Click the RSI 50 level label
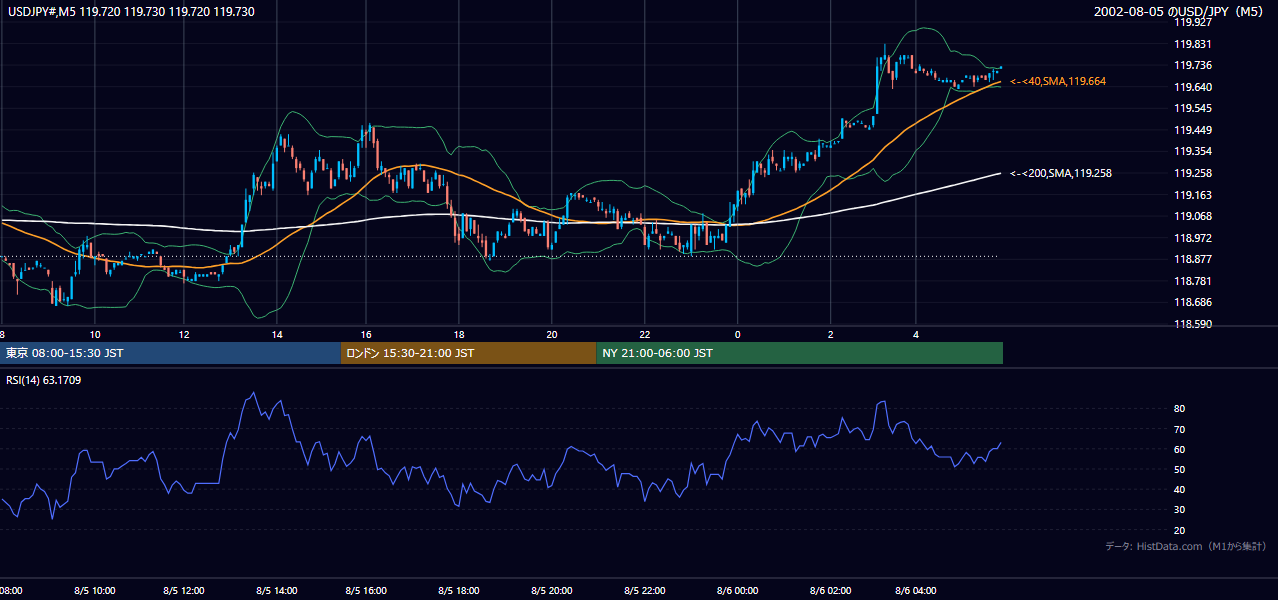 tap(1180, 470)
